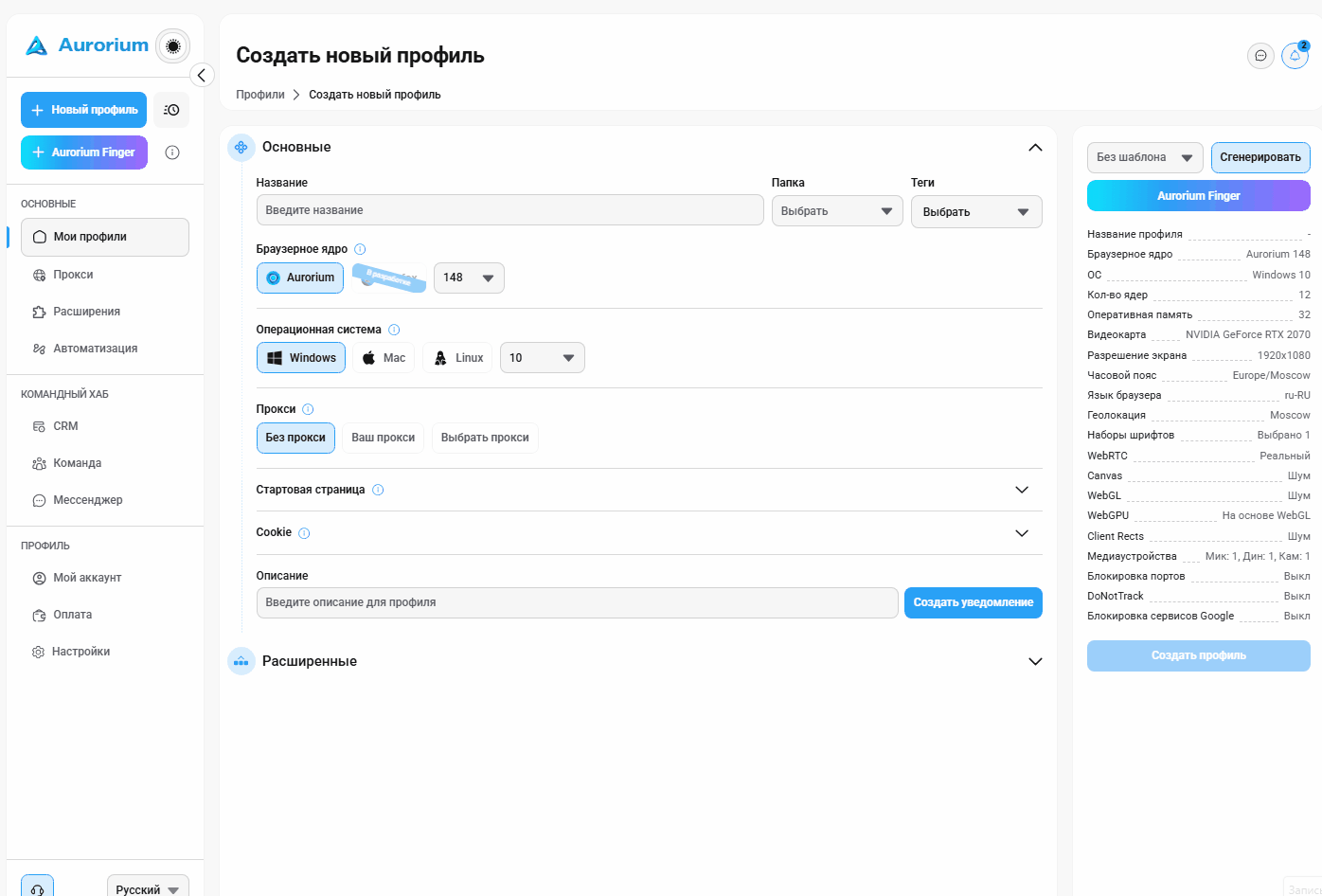Open the Теги dropdown

(x=976, y=212)
